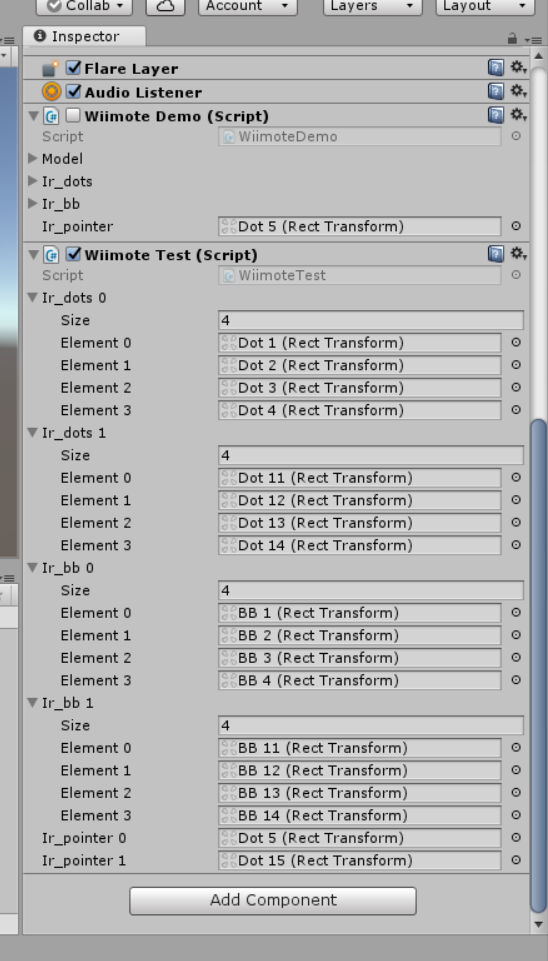
Task: Collapse the Ir_dots 1 array
Action: (x=33, y=433)
